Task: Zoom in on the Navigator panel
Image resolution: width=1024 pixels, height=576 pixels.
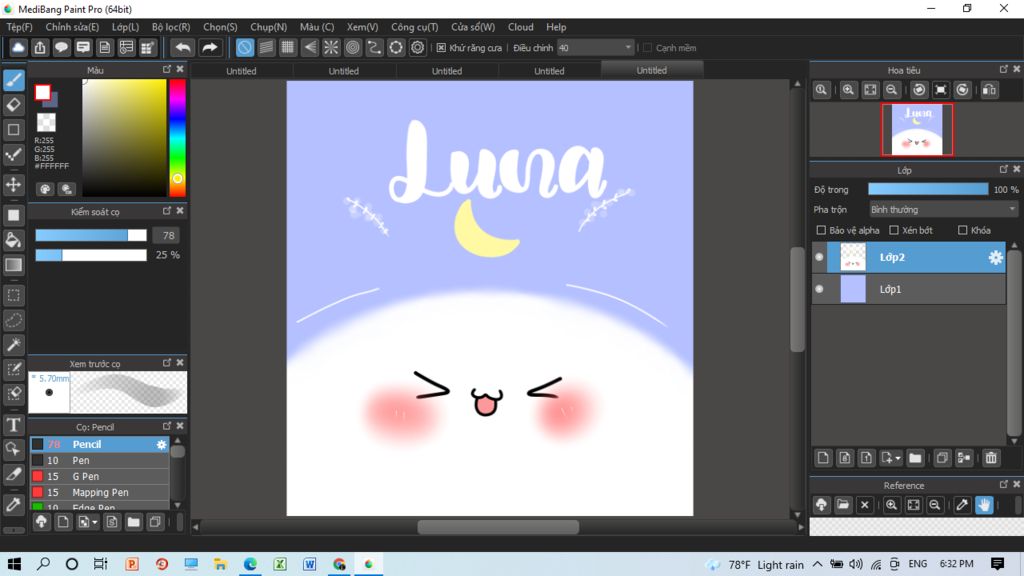Action: (x=848, y=90)
